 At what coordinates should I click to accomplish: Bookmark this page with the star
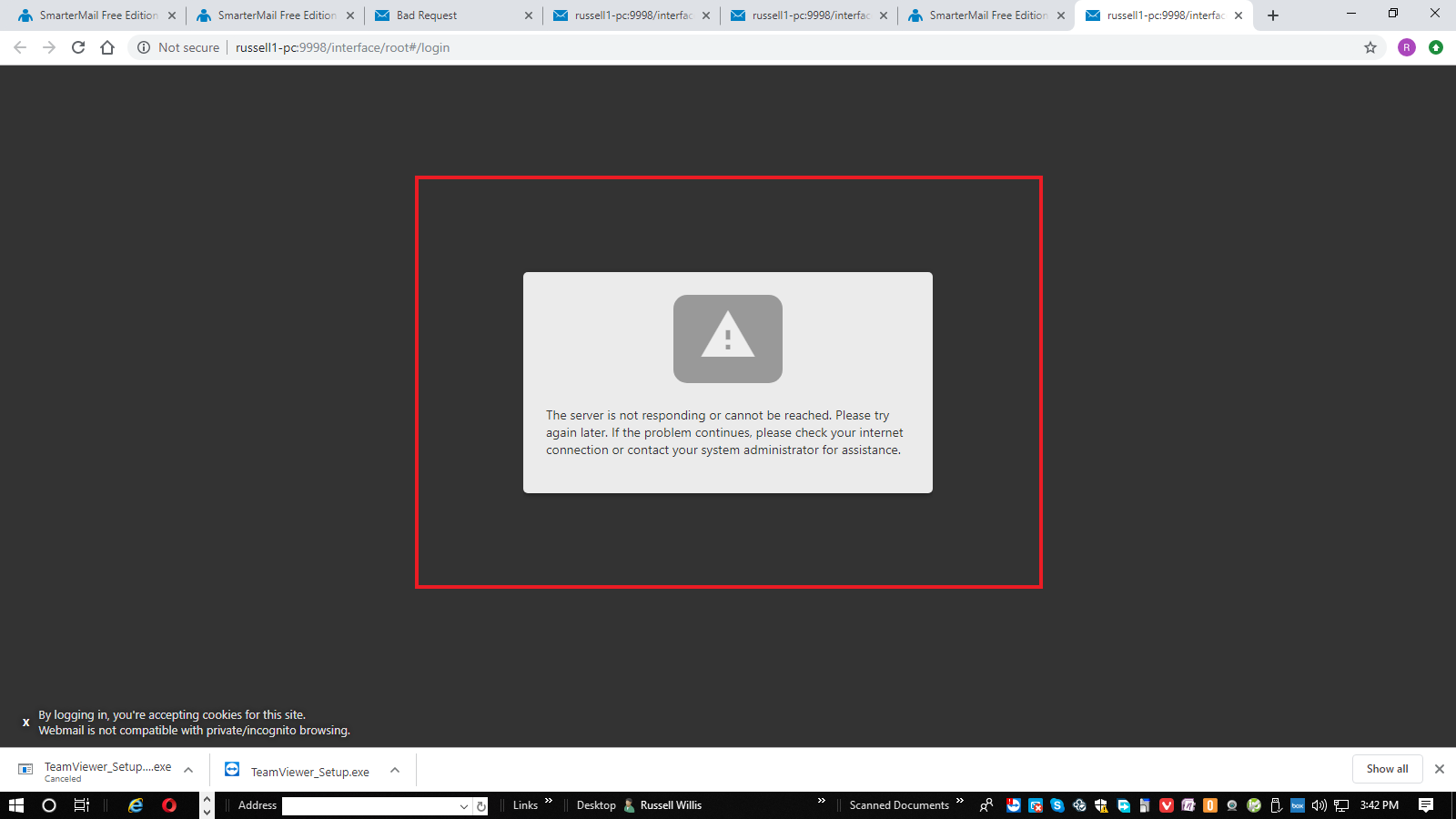1370,47
